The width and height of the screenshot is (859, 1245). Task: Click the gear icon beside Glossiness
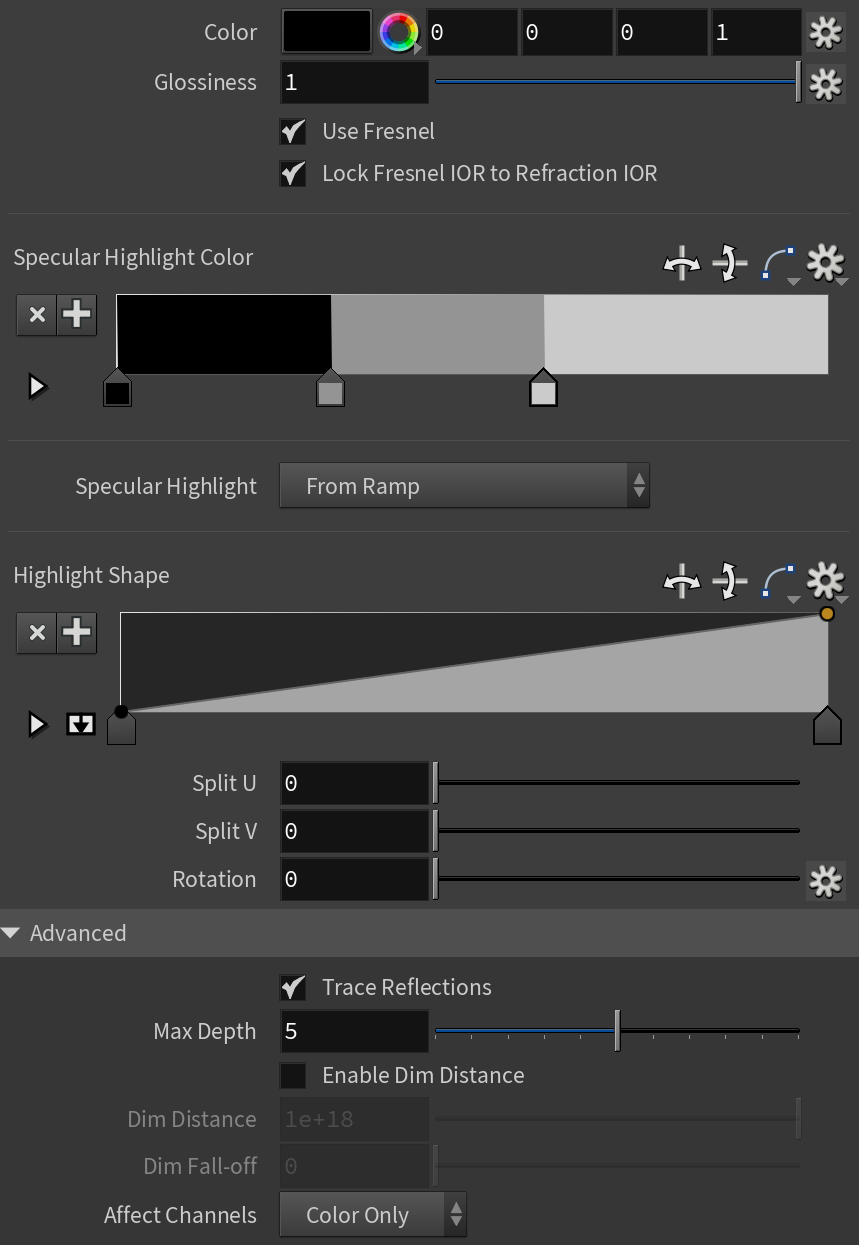tap(825, 83)
